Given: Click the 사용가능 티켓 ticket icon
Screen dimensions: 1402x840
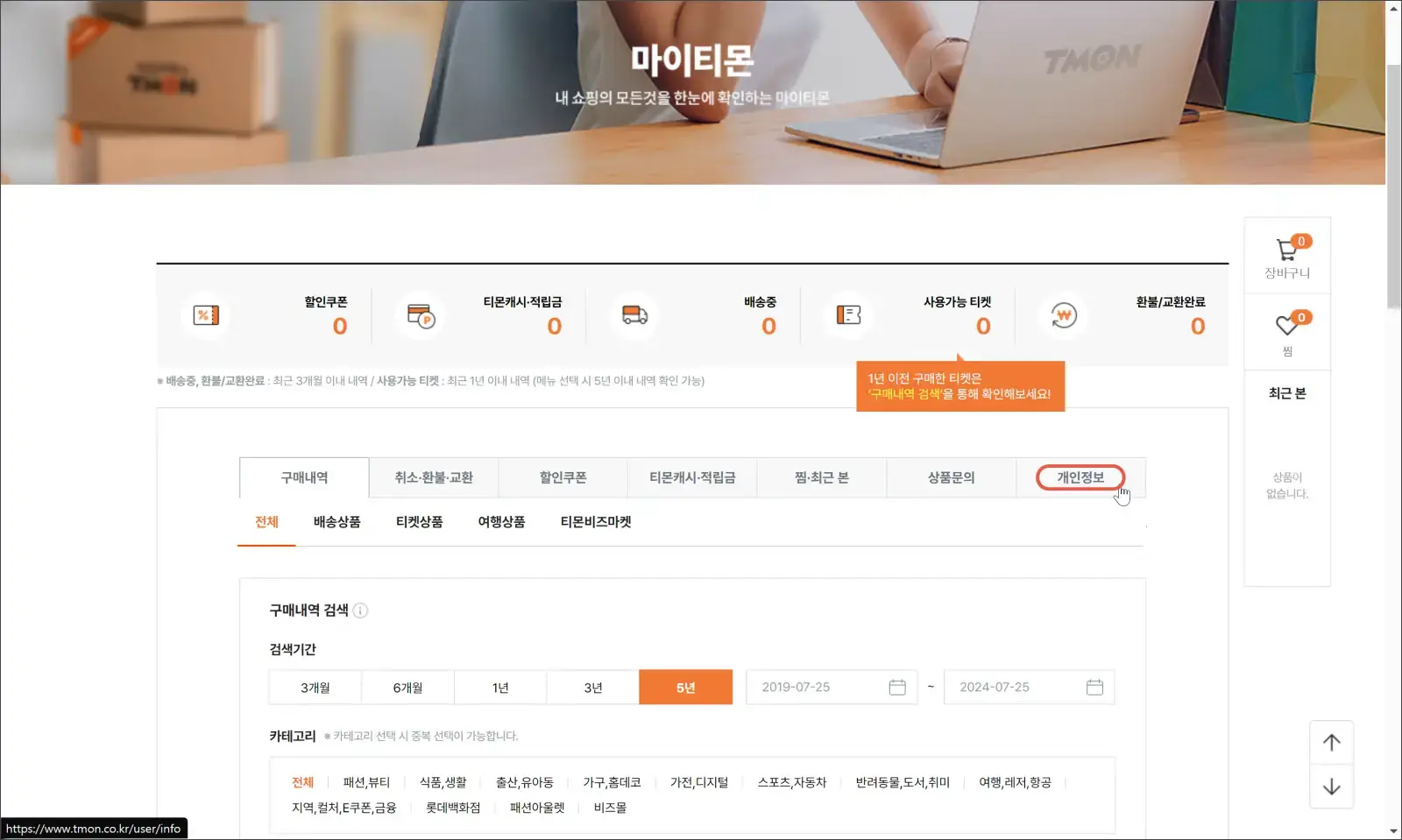Looking at the screenshot, I should (x=849, y=315).
